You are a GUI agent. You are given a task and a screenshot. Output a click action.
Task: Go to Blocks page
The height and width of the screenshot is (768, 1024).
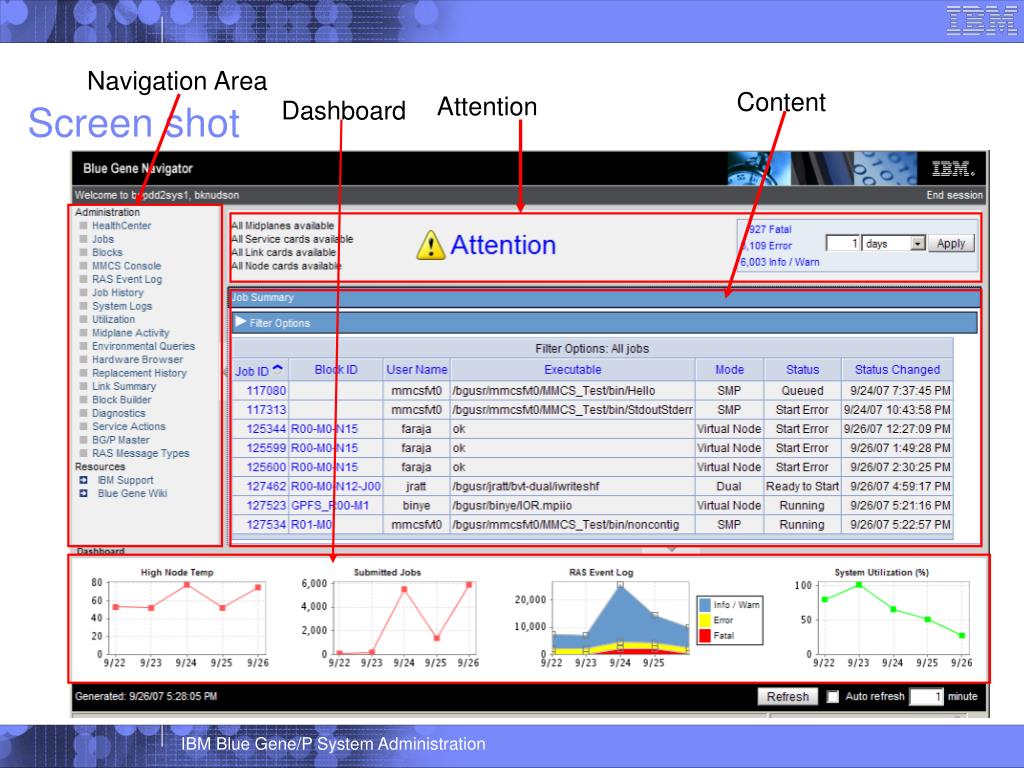107,252
